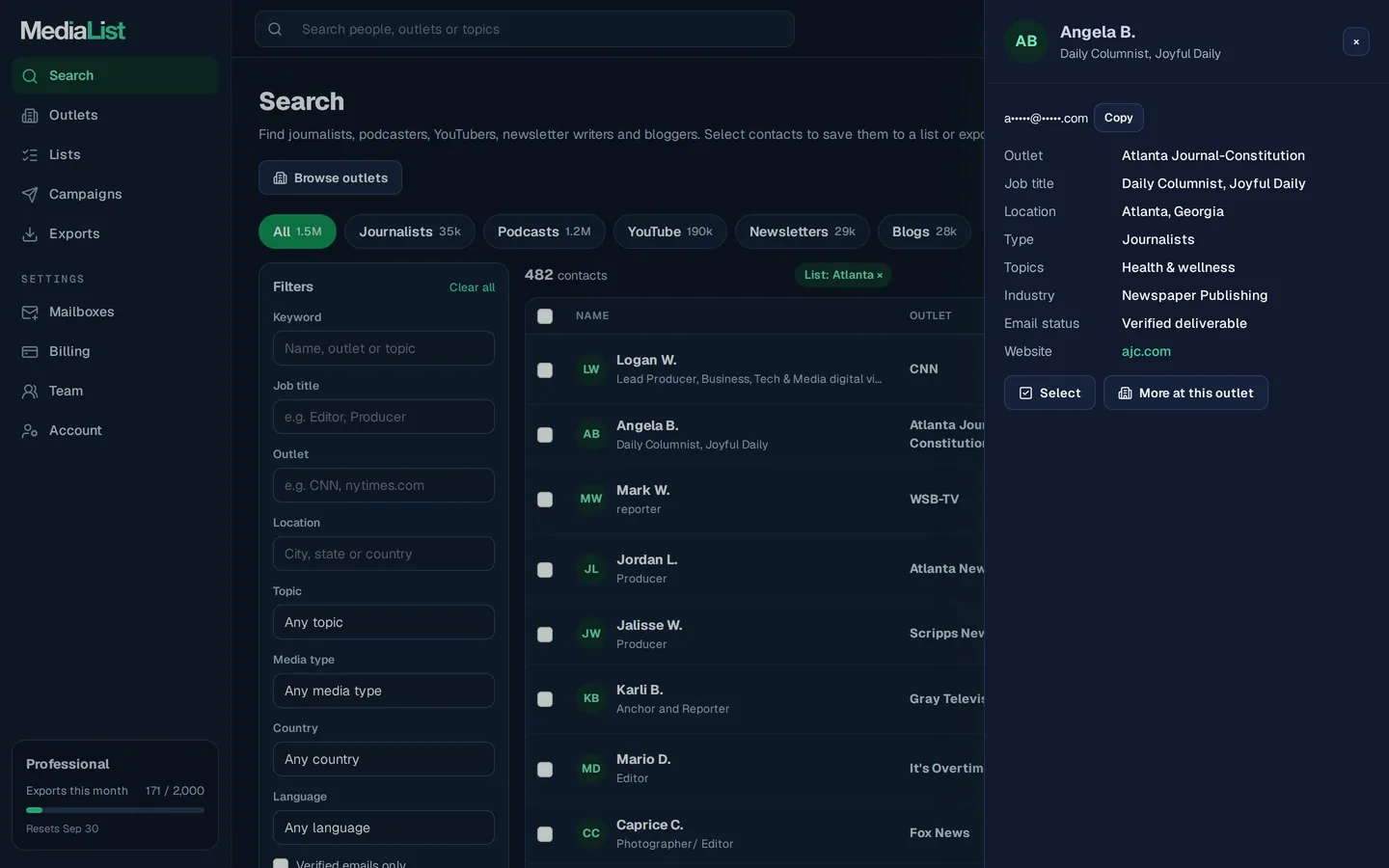Click the Keyword filter input
This screenshot has height=868, width=1389.
point(384,348)
